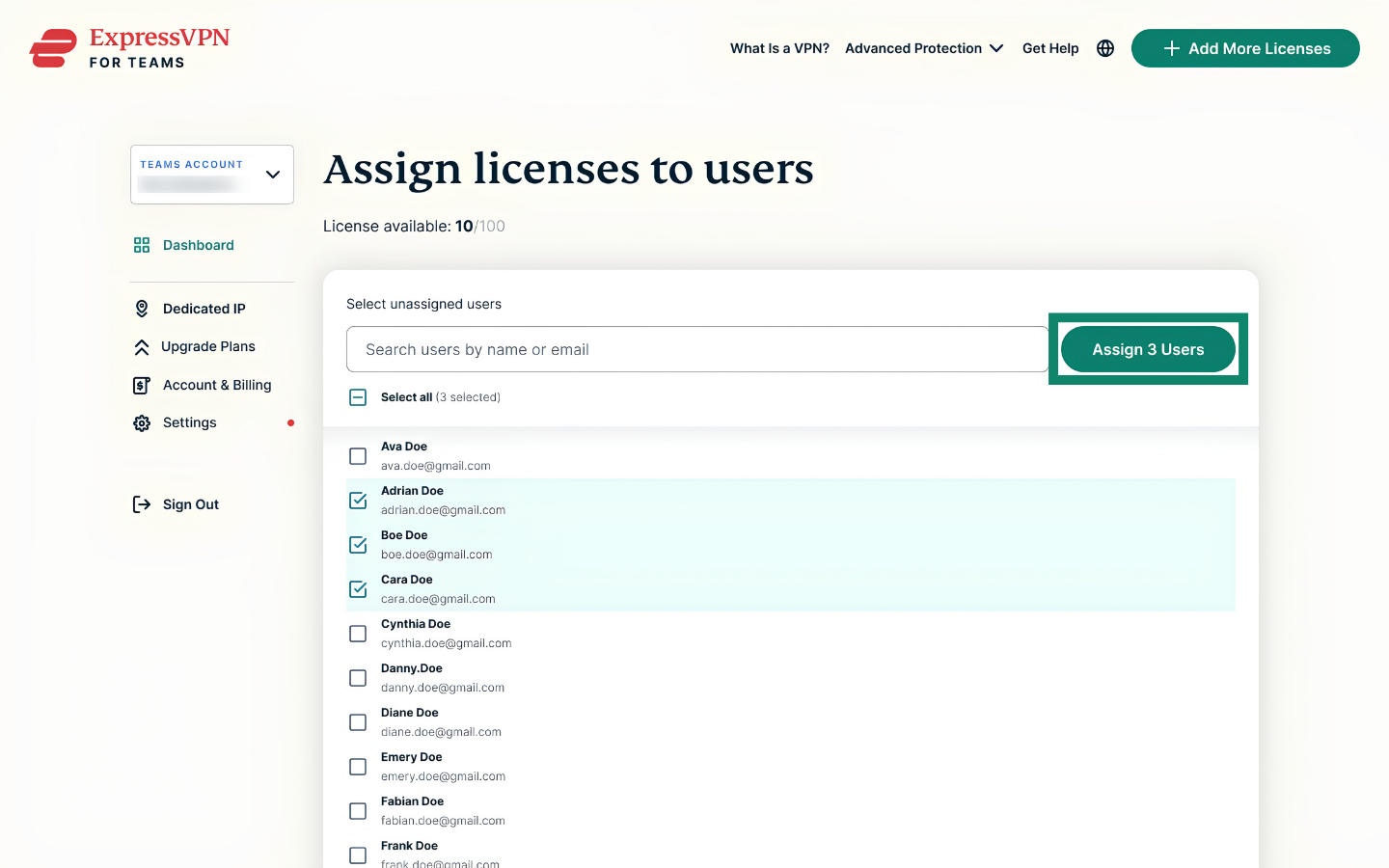This screenshot has height=868, width=1389.
Task: Open the What Is a VPN? link
Action: pos(779,48)
